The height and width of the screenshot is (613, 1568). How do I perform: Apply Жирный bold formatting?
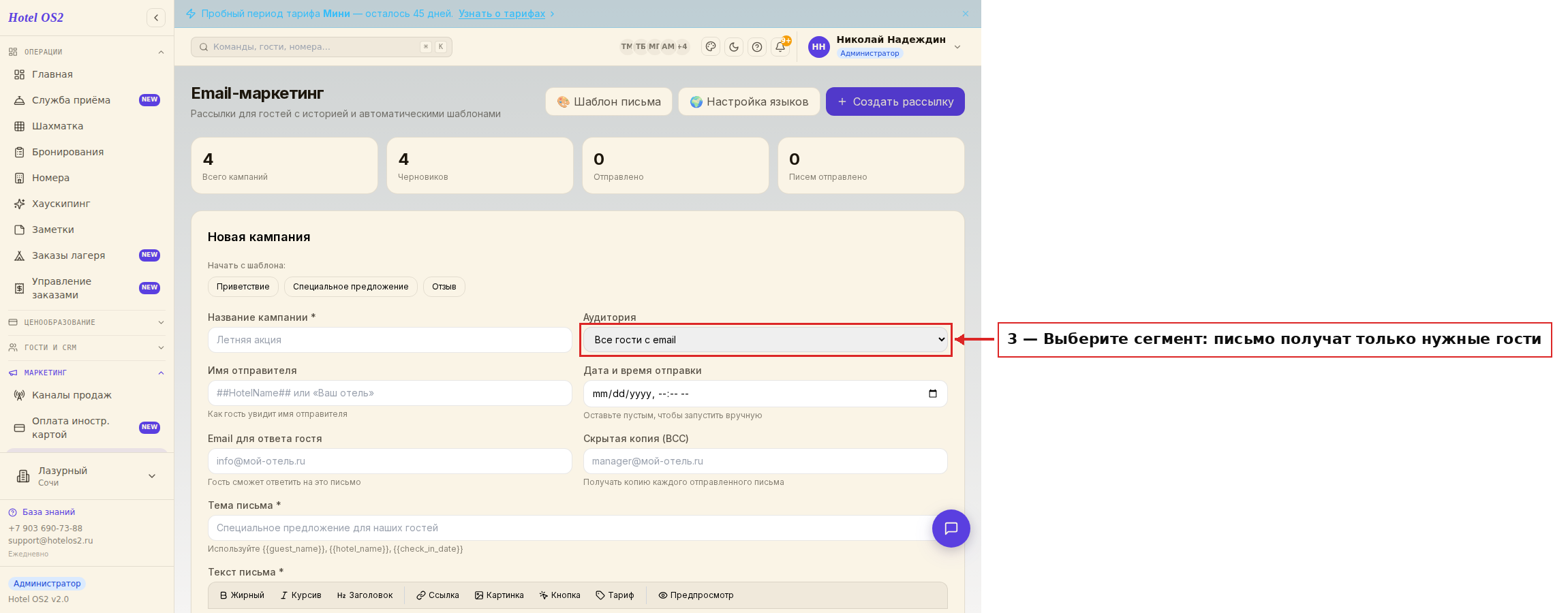pyautogui.click(x=242, y=595)
